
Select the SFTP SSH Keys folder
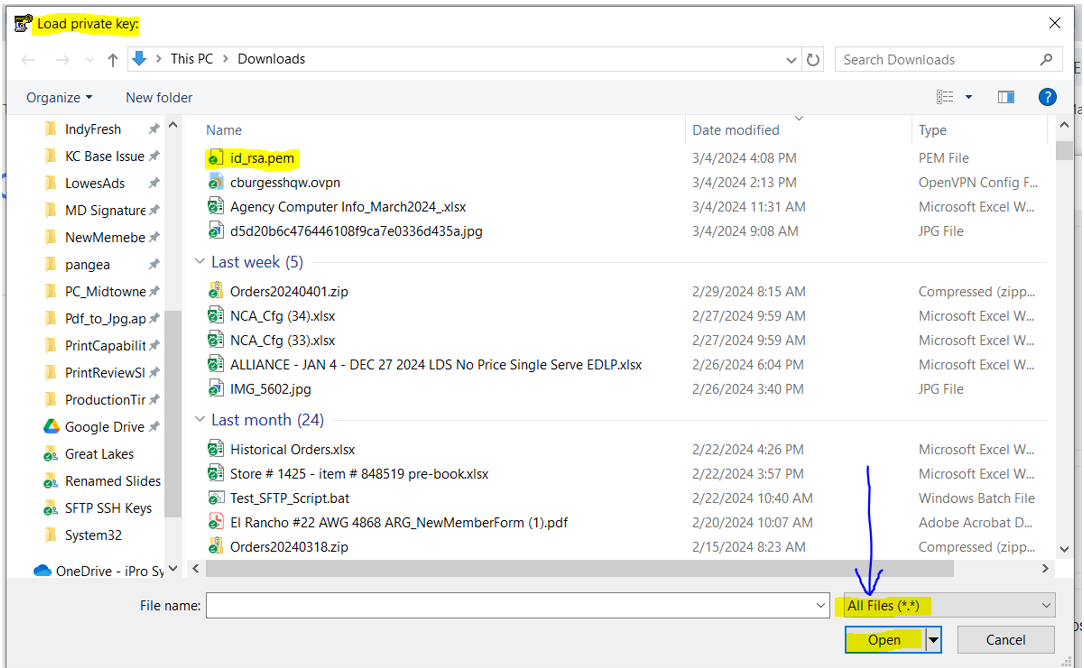coord(108,508)
